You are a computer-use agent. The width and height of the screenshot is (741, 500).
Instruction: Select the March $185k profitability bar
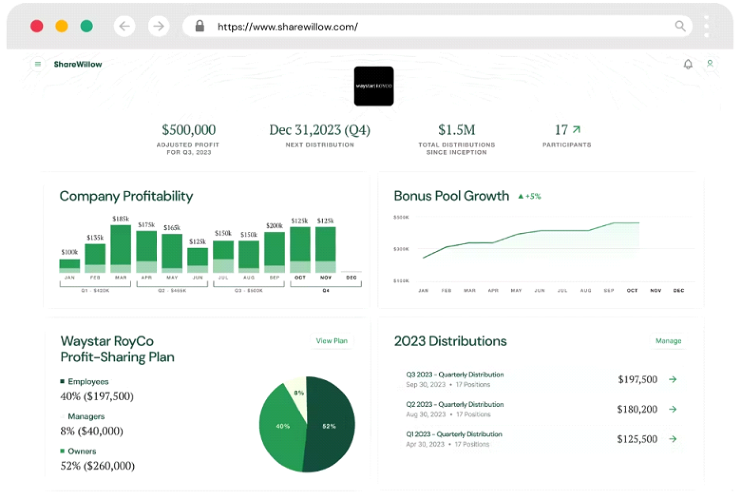coord(121,249)
